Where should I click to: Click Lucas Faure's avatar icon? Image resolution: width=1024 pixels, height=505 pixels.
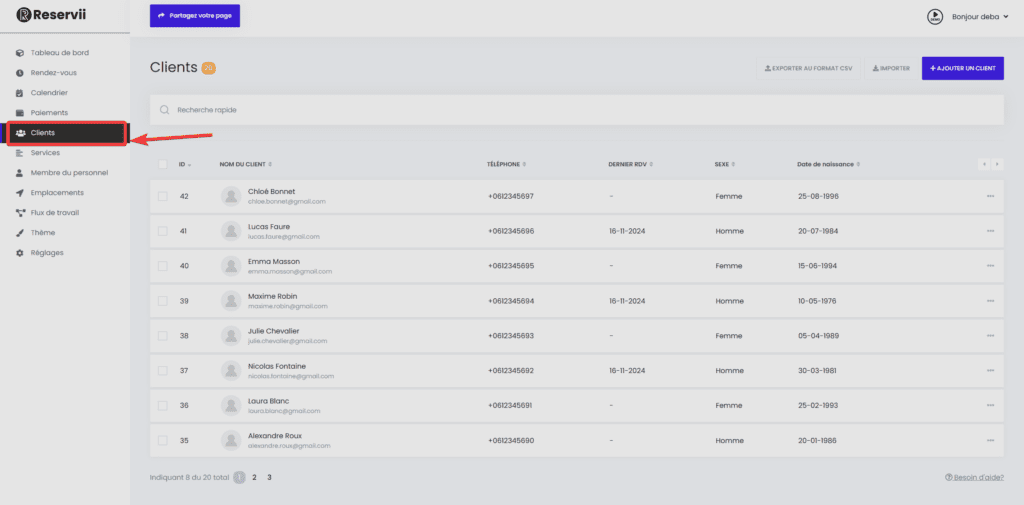(231, 231)
